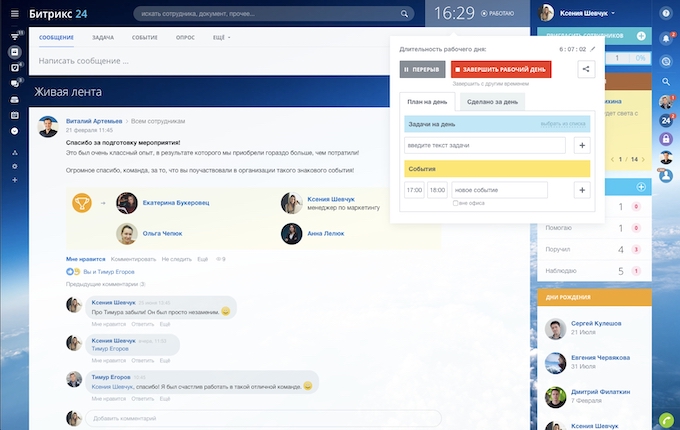Click the magnifier icon in search bar

pyautogui.click(x=404, y=15)
